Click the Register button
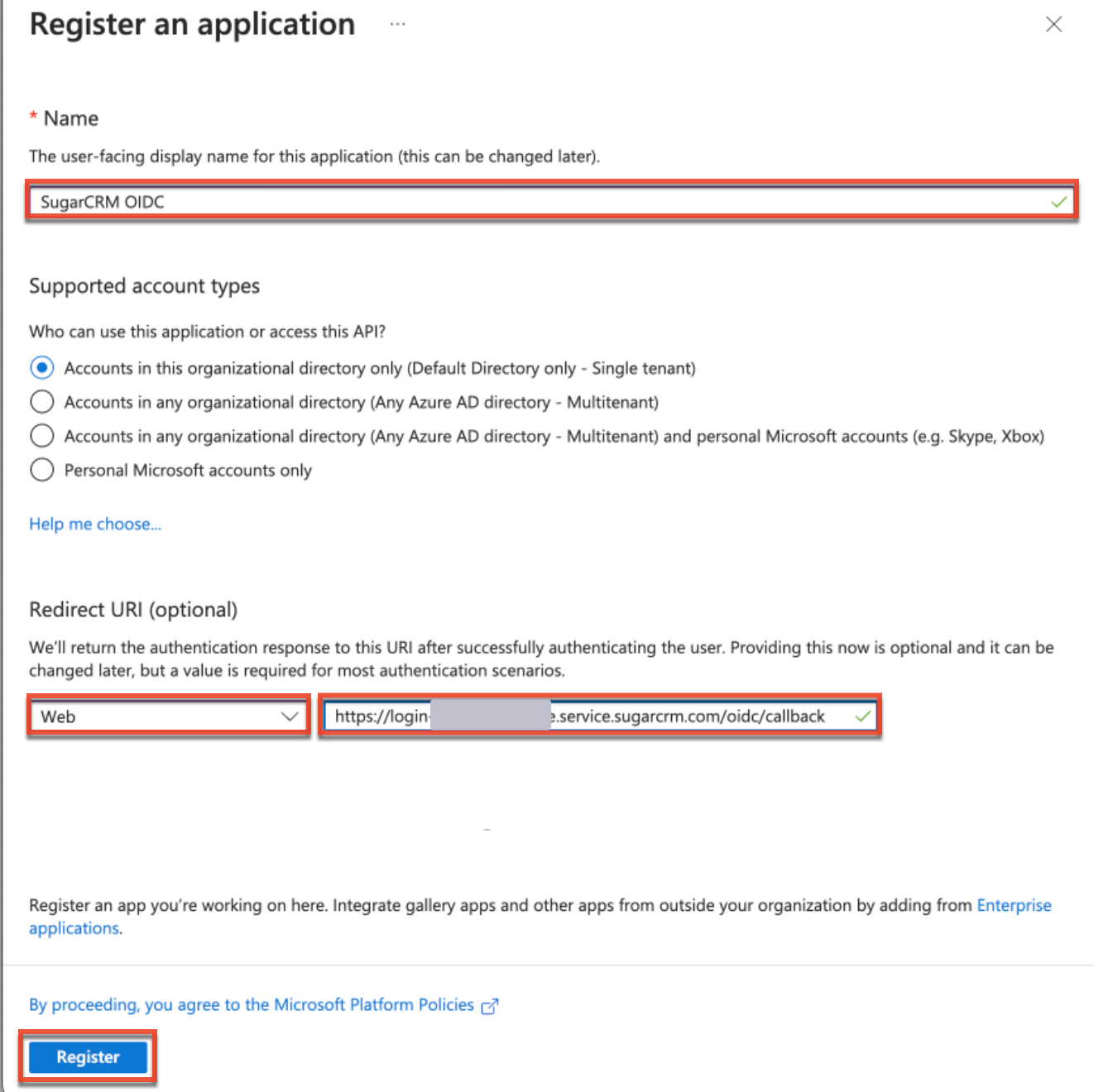This screenshot has height=1092, width=1094. pos(87,1056)
